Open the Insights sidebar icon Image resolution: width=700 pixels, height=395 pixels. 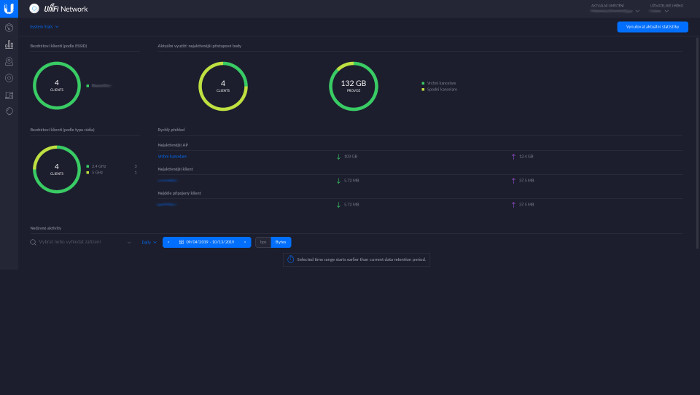point(9,111)
